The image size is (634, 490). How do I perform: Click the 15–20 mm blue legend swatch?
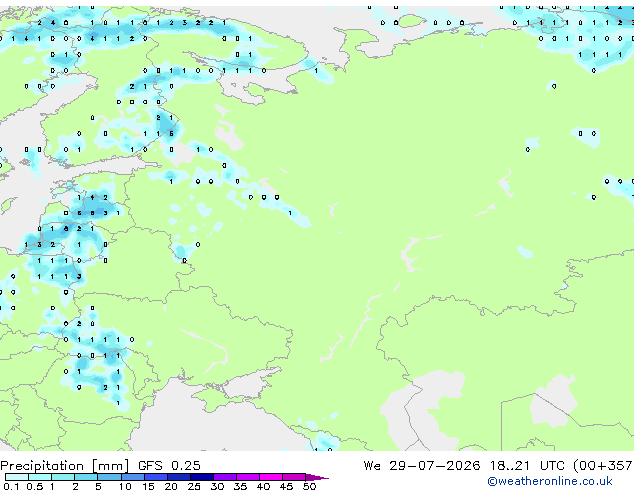(156, 477)
